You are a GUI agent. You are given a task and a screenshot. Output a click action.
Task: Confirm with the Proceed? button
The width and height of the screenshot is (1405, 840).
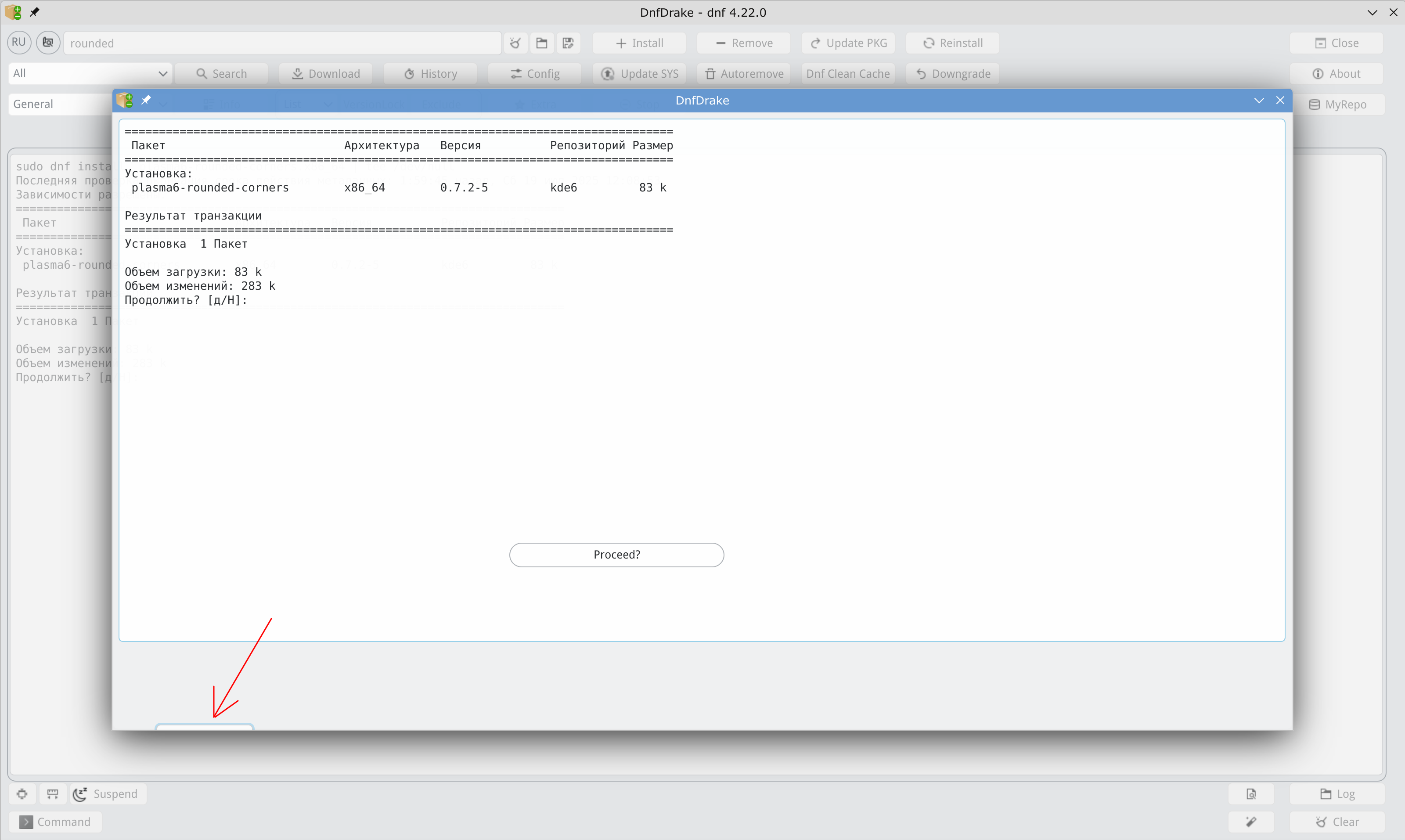(617, 555)
